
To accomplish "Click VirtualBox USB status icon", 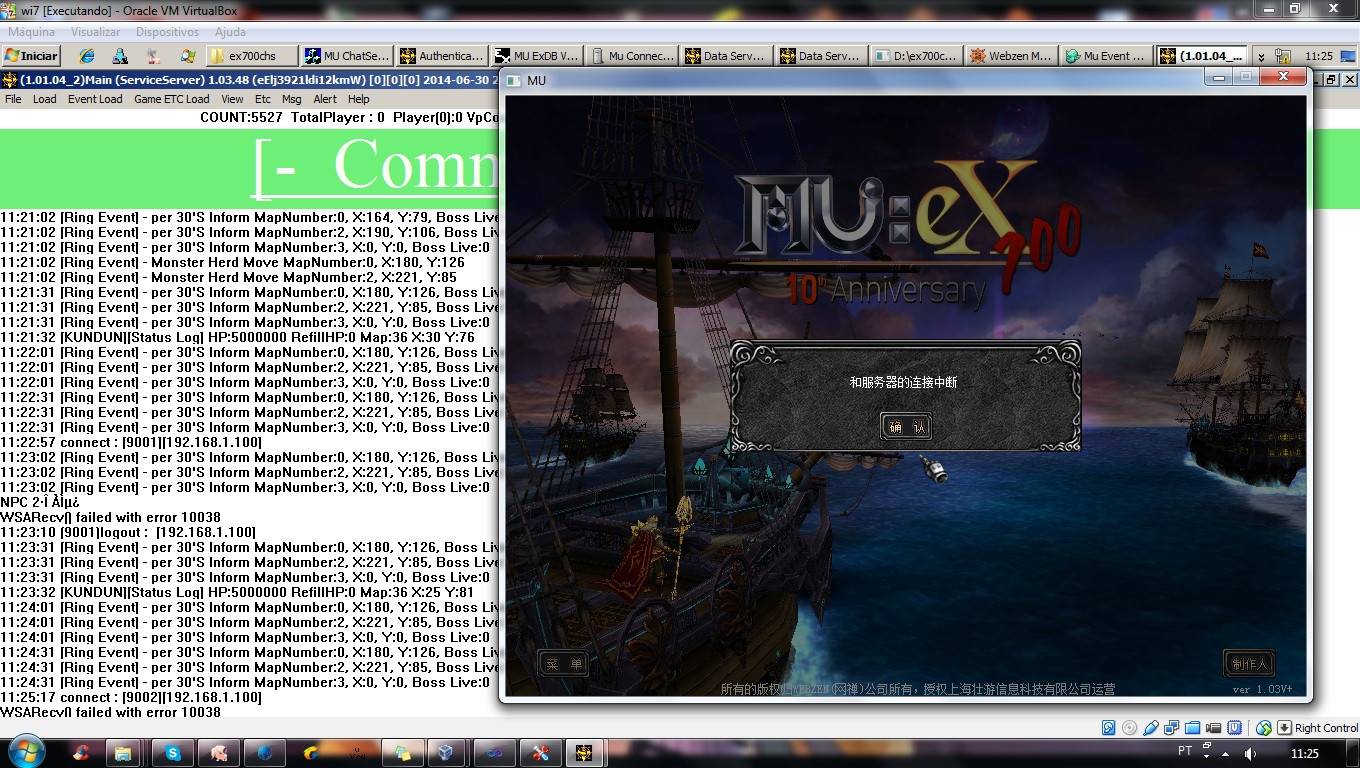I will (1151, 728).
